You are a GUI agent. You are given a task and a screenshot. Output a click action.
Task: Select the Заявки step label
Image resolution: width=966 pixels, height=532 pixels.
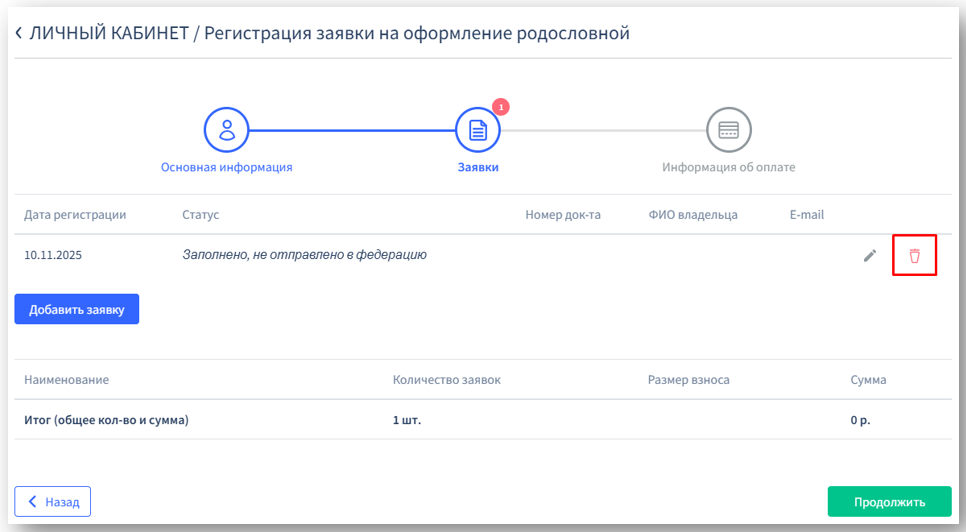click(x=477, y=167)
